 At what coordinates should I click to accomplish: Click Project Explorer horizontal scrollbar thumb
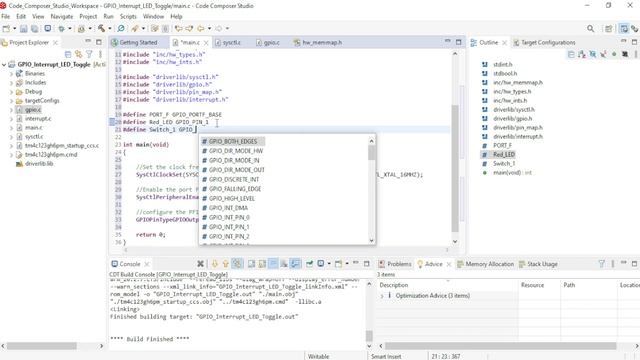41,346
